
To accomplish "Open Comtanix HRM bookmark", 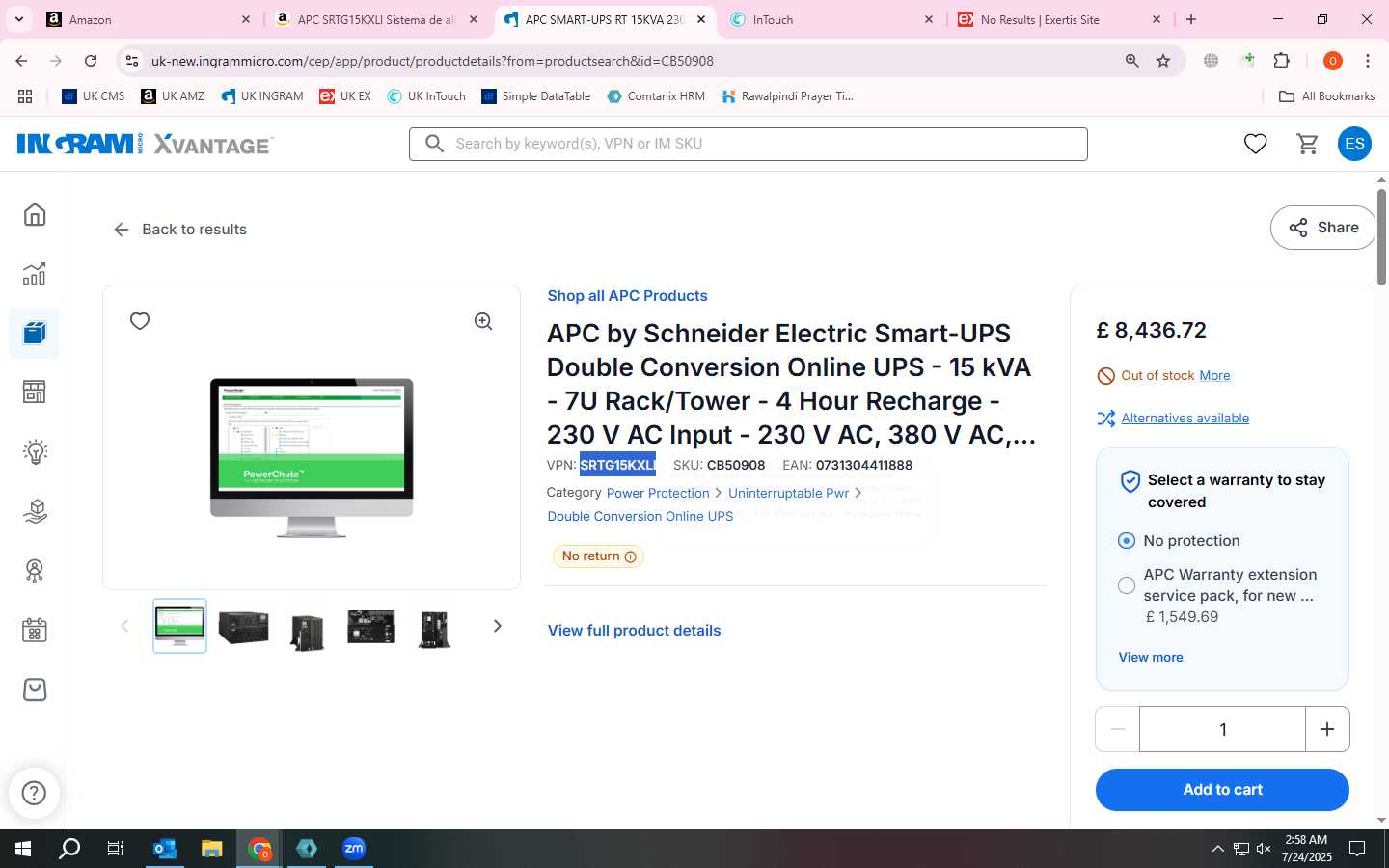I will tap(656, 96).
